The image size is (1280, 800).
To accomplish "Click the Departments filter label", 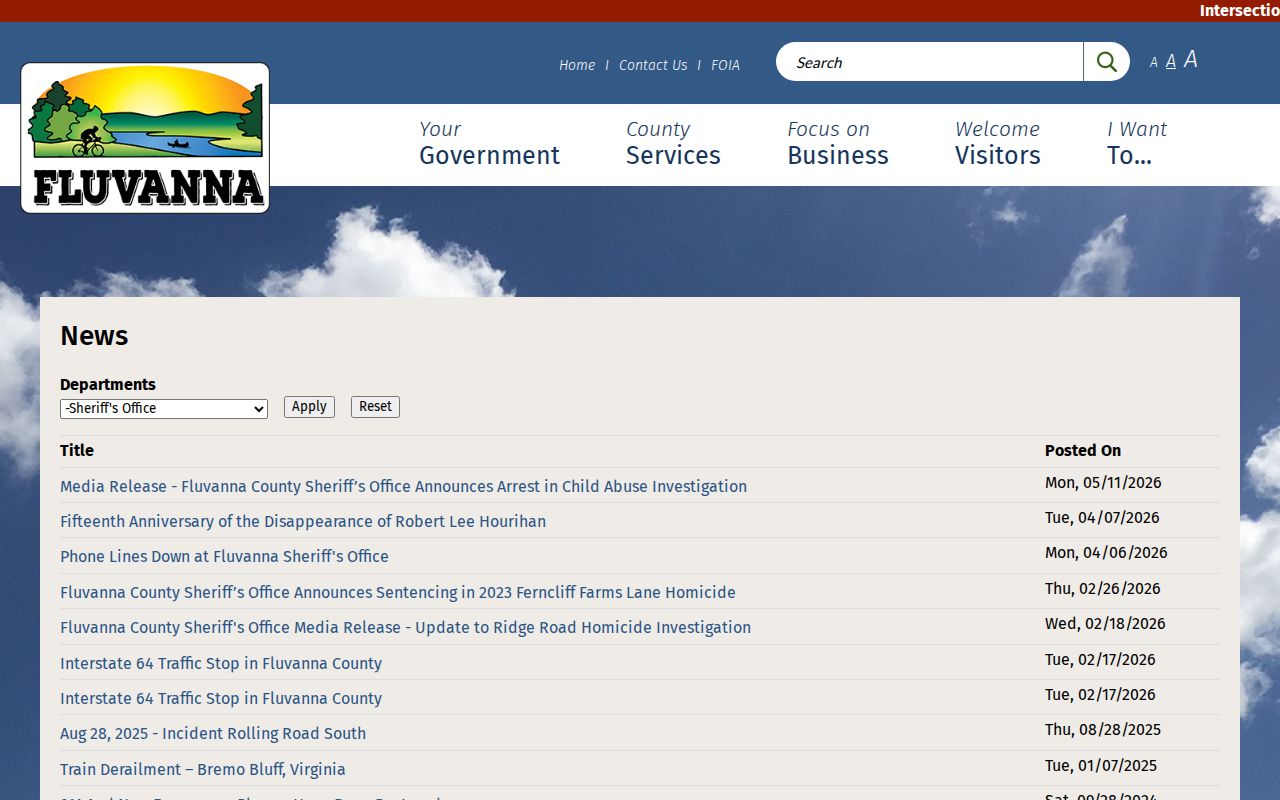I will pos(108,384).
